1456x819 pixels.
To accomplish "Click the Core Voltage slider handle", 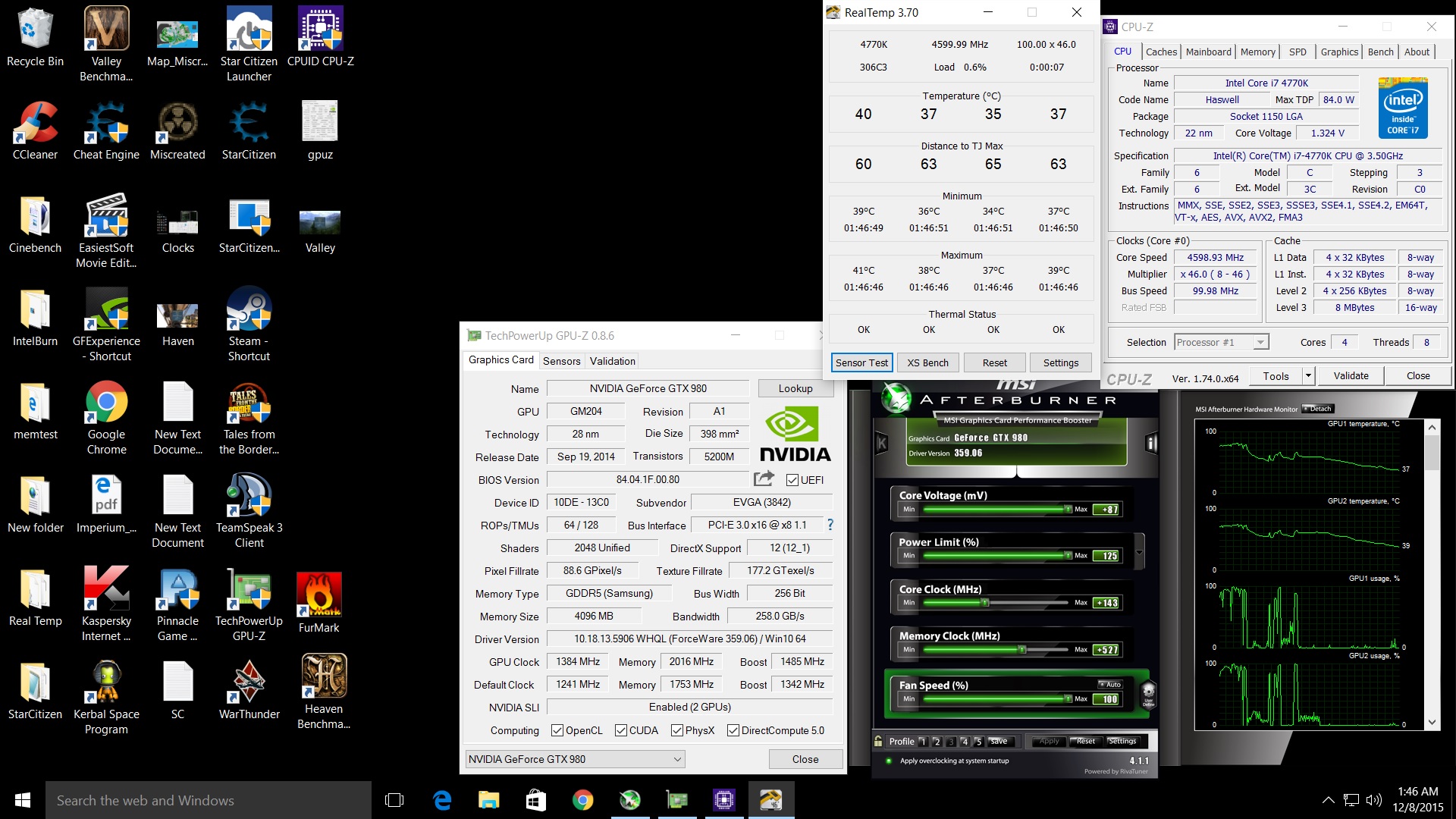I will point(1068,510).
